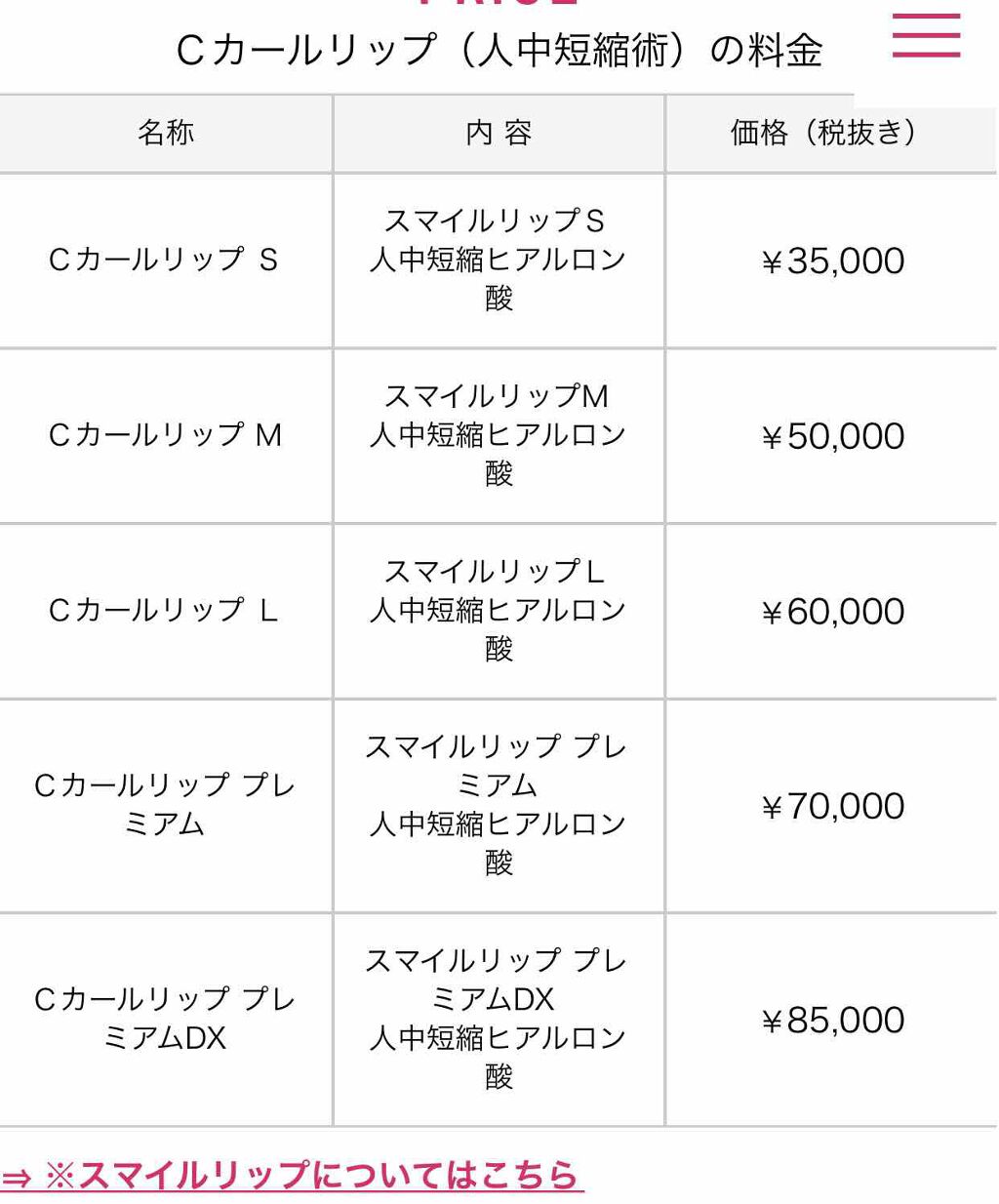Viewport: 999px width, 1204px height.
Task: Select the Cカールリップ M name cell
Action: pyautogui.click(x=165, y=435)
